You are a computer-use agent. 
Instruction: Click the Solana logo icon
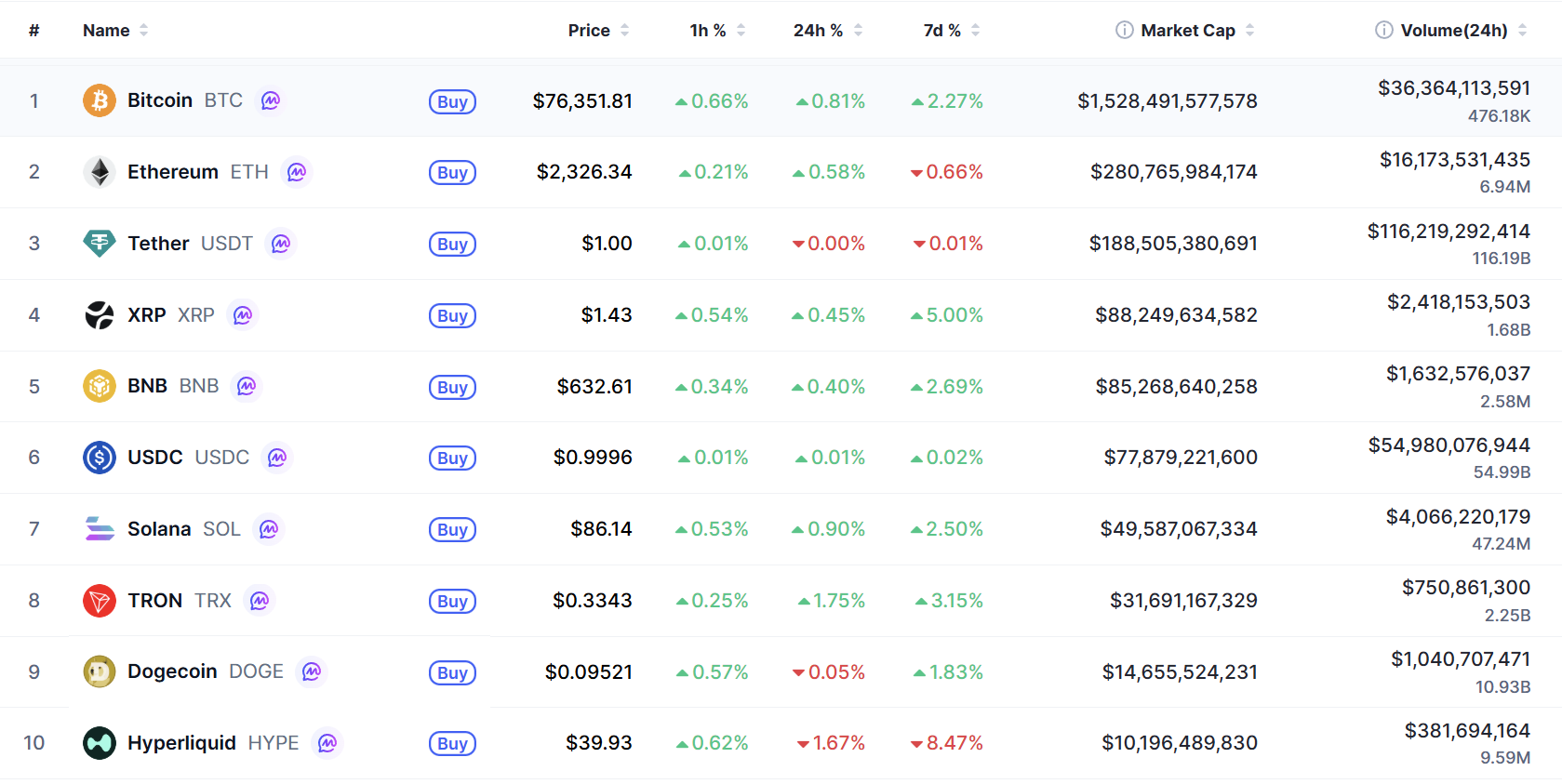tap(100, 529)
